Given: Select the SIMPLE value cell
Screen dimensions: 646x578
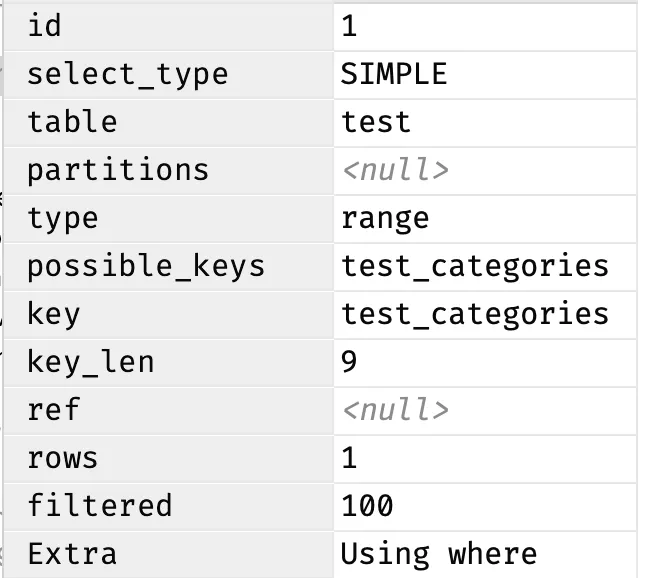Looking at the screenshot, I should (485, 75).
